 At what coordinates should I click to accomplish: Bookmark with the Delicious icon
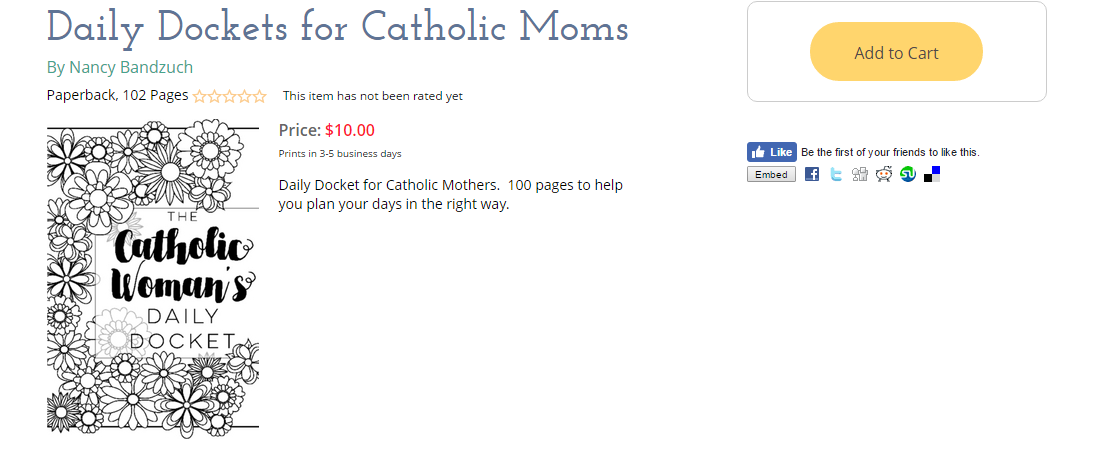pos(932,174)
